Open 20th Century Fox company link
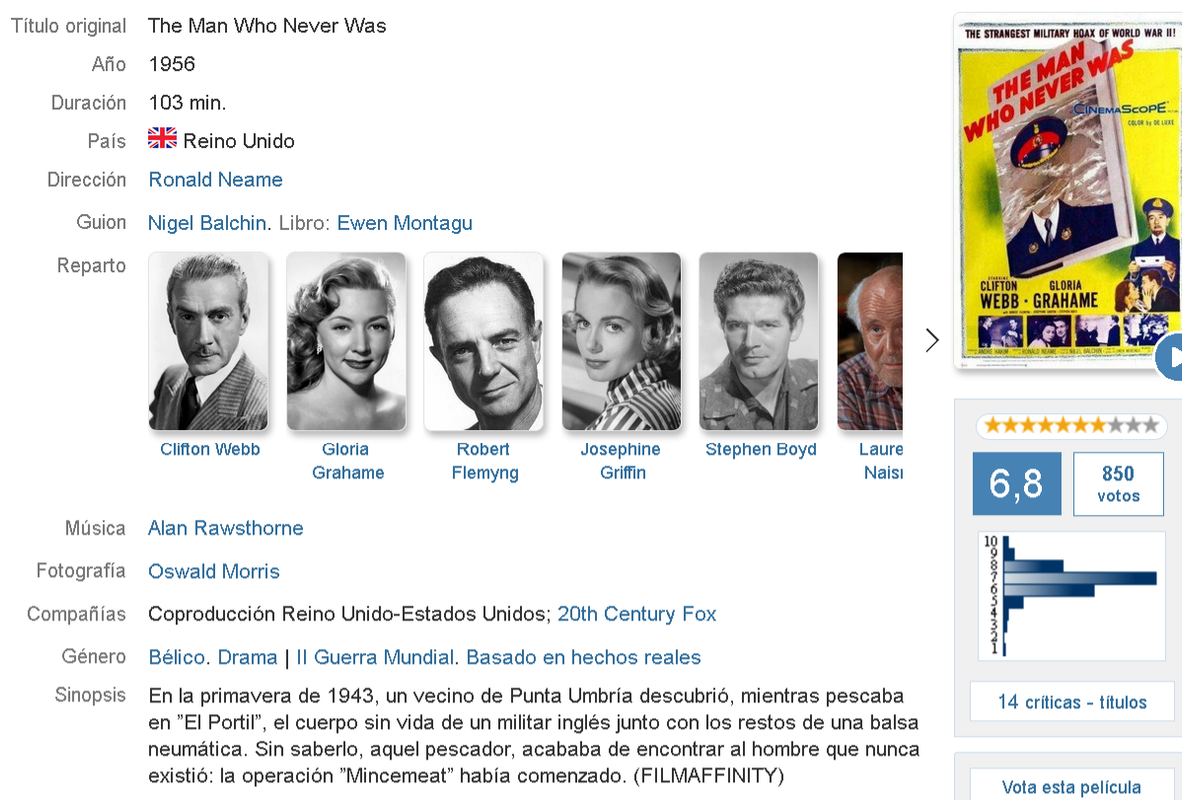The height and width of the screenshot is (800, 1182). [637, 614]
